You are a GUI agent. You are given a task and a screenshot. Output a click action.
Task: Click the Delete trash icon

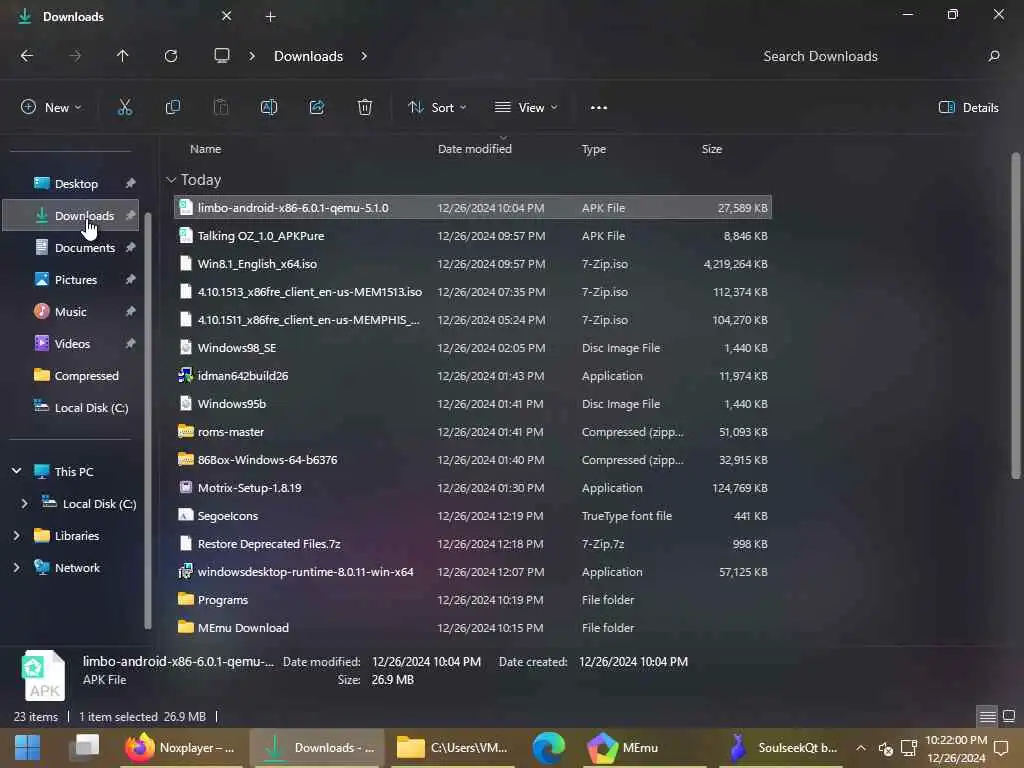coord(364,107)
